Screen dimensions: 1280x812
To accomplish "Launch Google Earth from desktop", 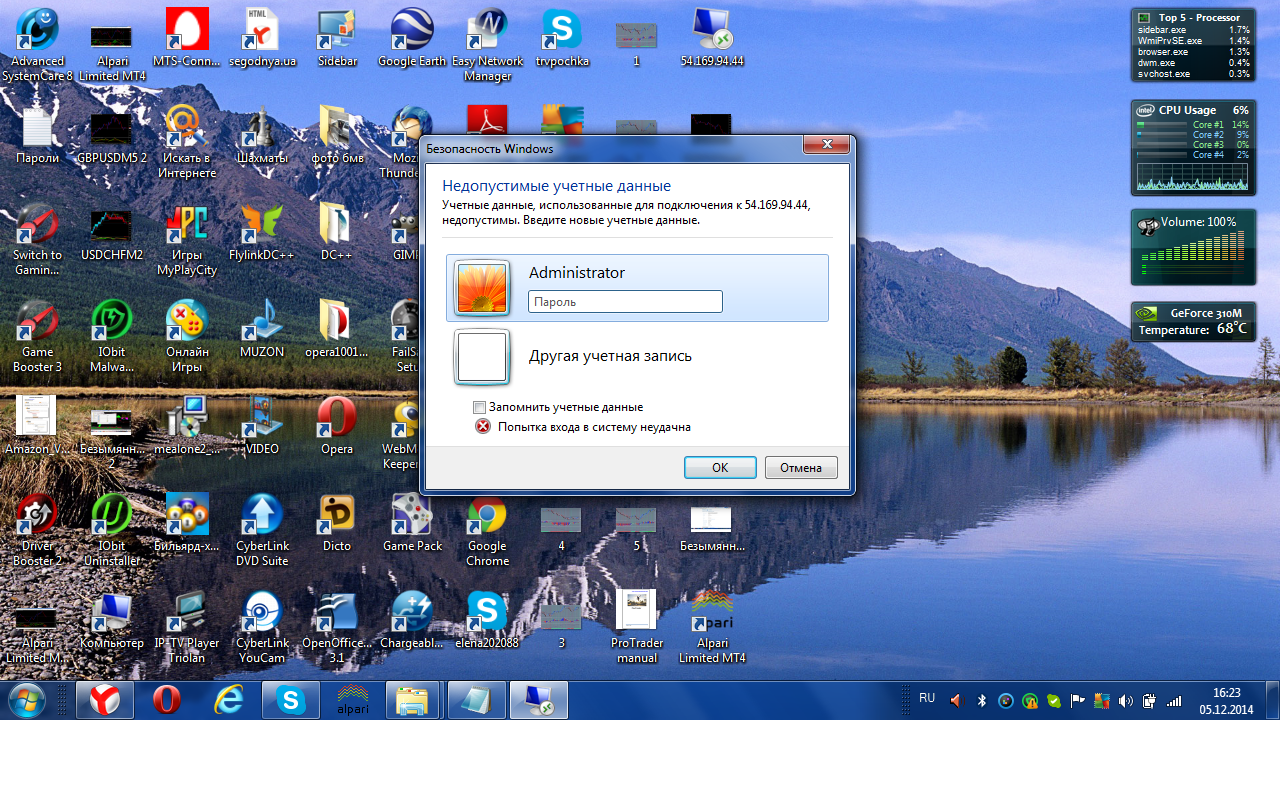I will click(x=412, y=40).
